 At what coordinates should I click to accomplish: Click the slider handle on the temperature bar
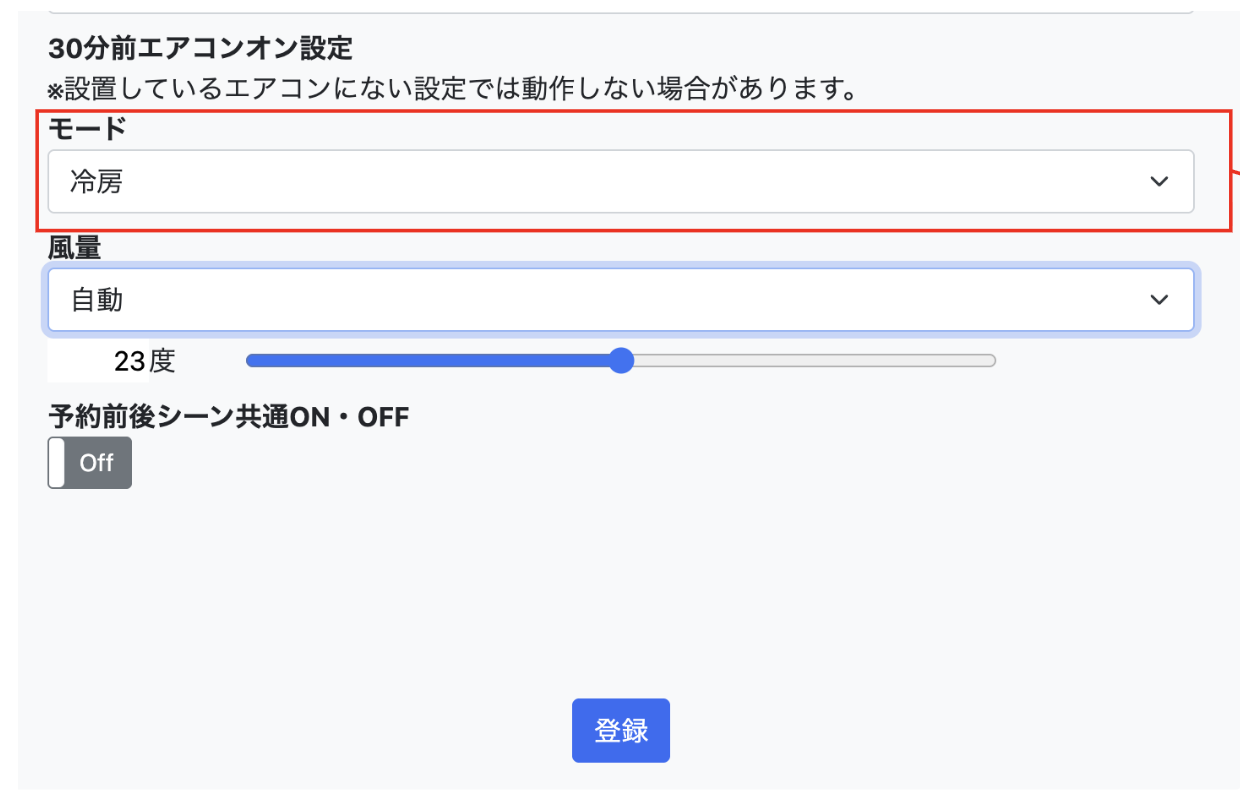(621, 361)
